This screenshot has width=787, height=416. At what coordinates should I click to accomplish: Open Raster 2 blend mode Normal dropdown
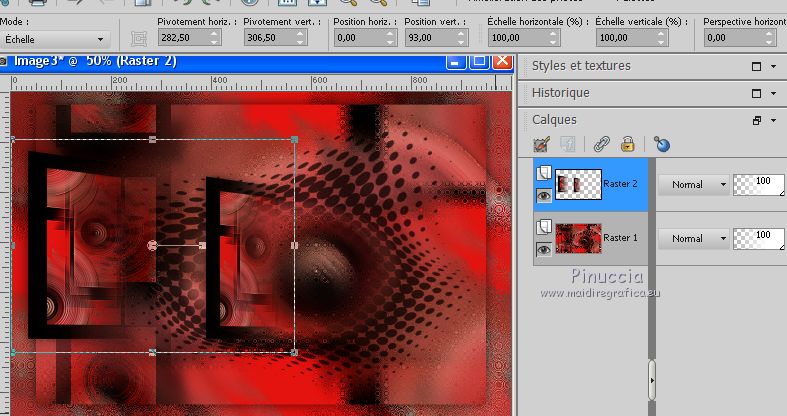click(693, 185)
